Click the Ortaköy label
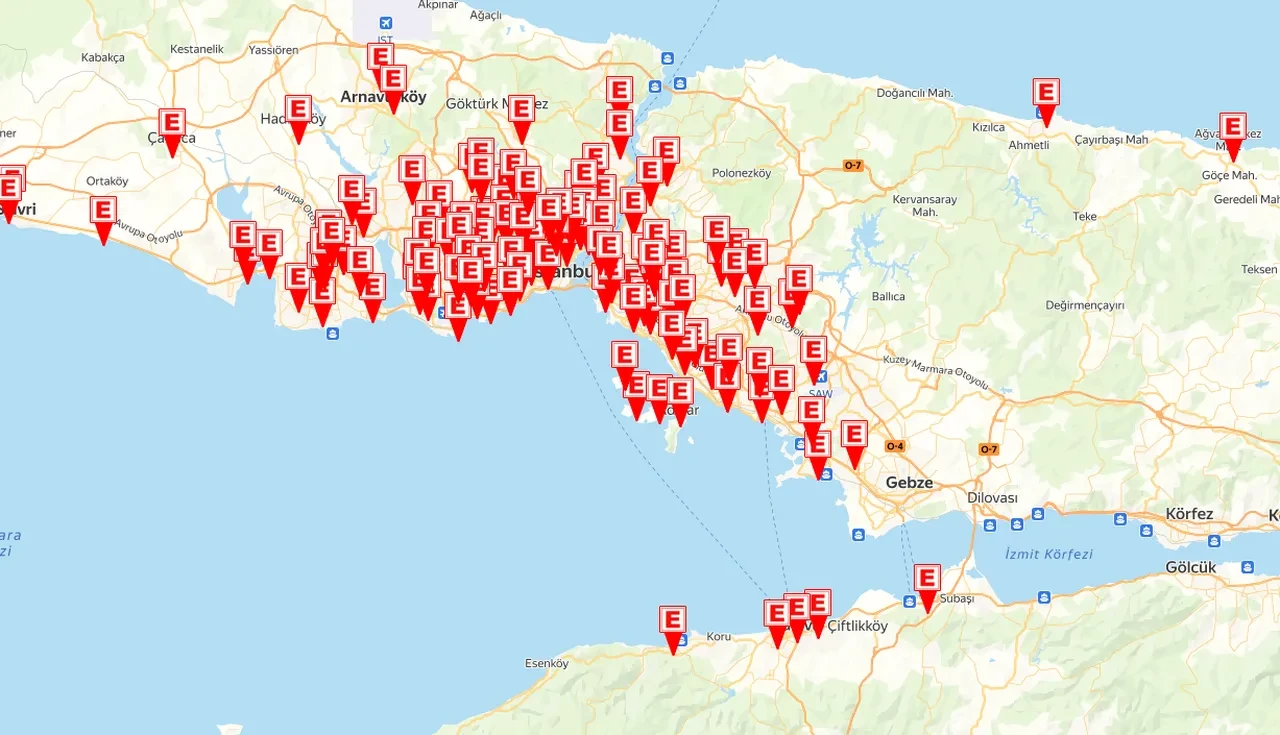The image size is (1280, 735). pyautogui.click(x=107, y=181)
